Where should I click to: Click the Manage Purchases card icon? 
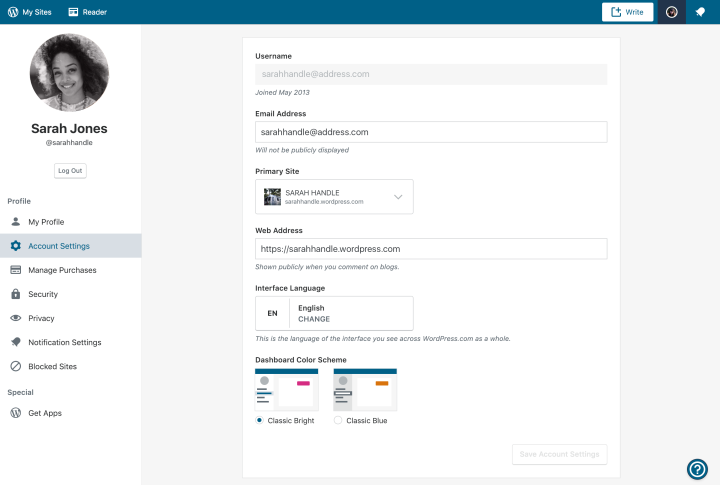(15, 270)
